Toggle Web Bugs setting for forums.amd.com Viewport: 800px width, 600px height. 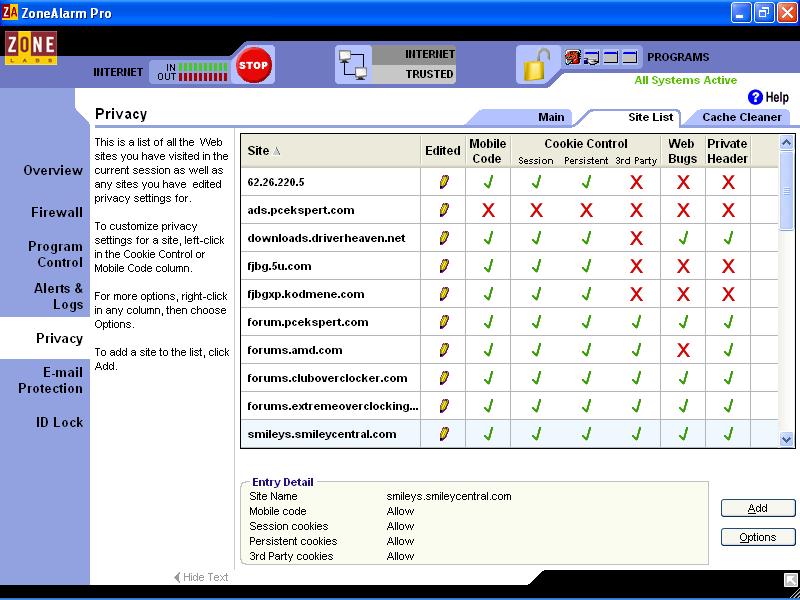point(683,350)
